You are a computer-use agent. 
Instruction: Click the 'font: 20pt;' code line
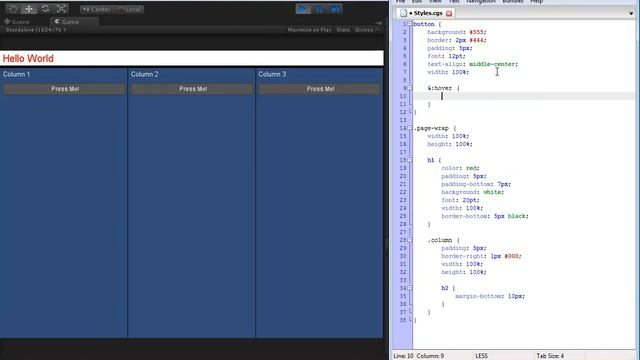coord(460,200)
